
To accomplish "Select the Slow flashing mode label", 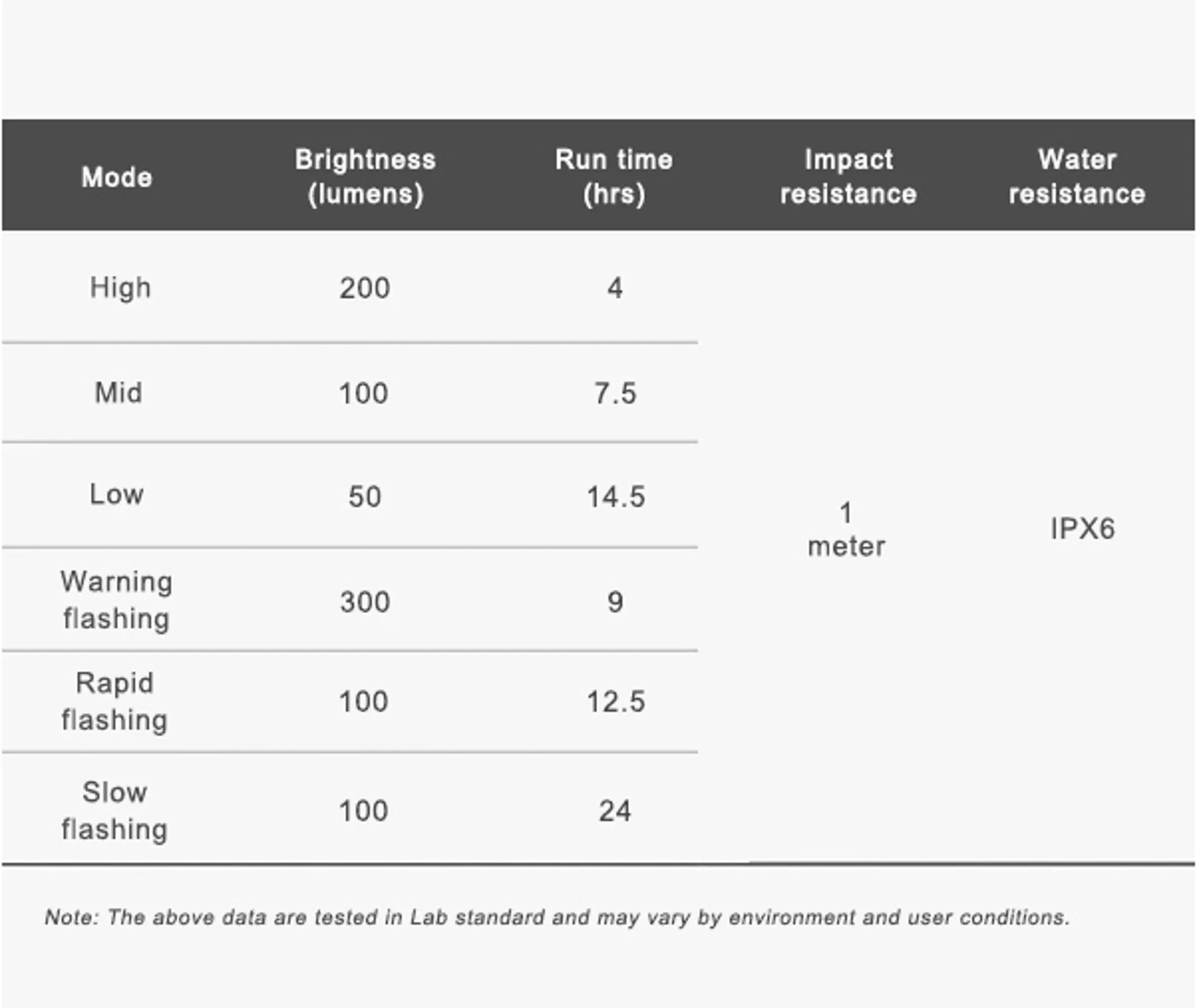I will (115, 811).
